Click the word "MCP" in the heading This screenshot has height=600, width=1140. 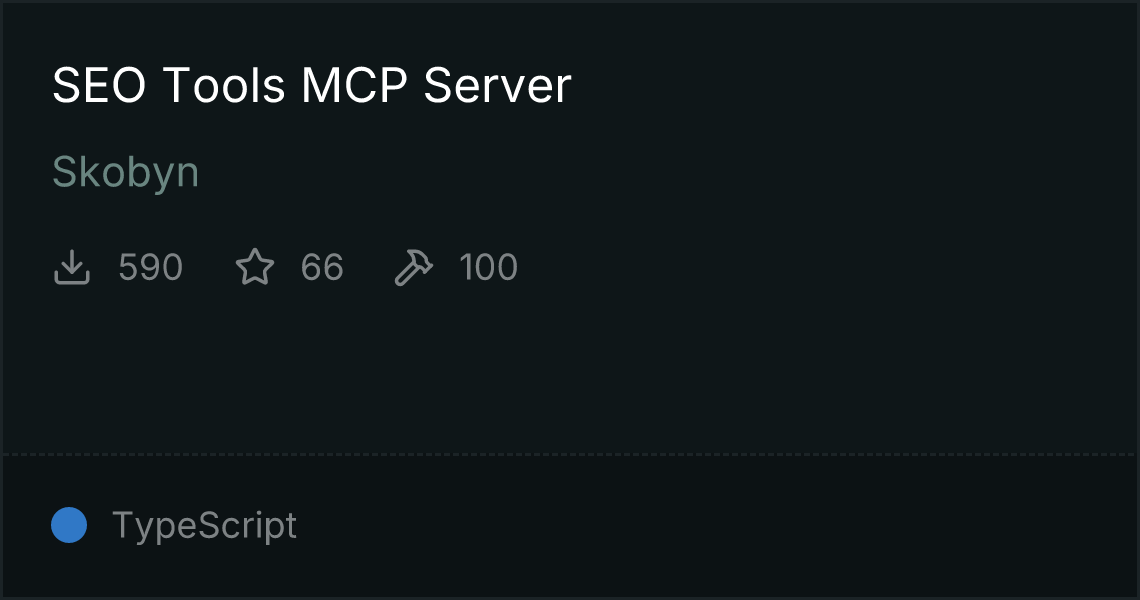(354, 85)
